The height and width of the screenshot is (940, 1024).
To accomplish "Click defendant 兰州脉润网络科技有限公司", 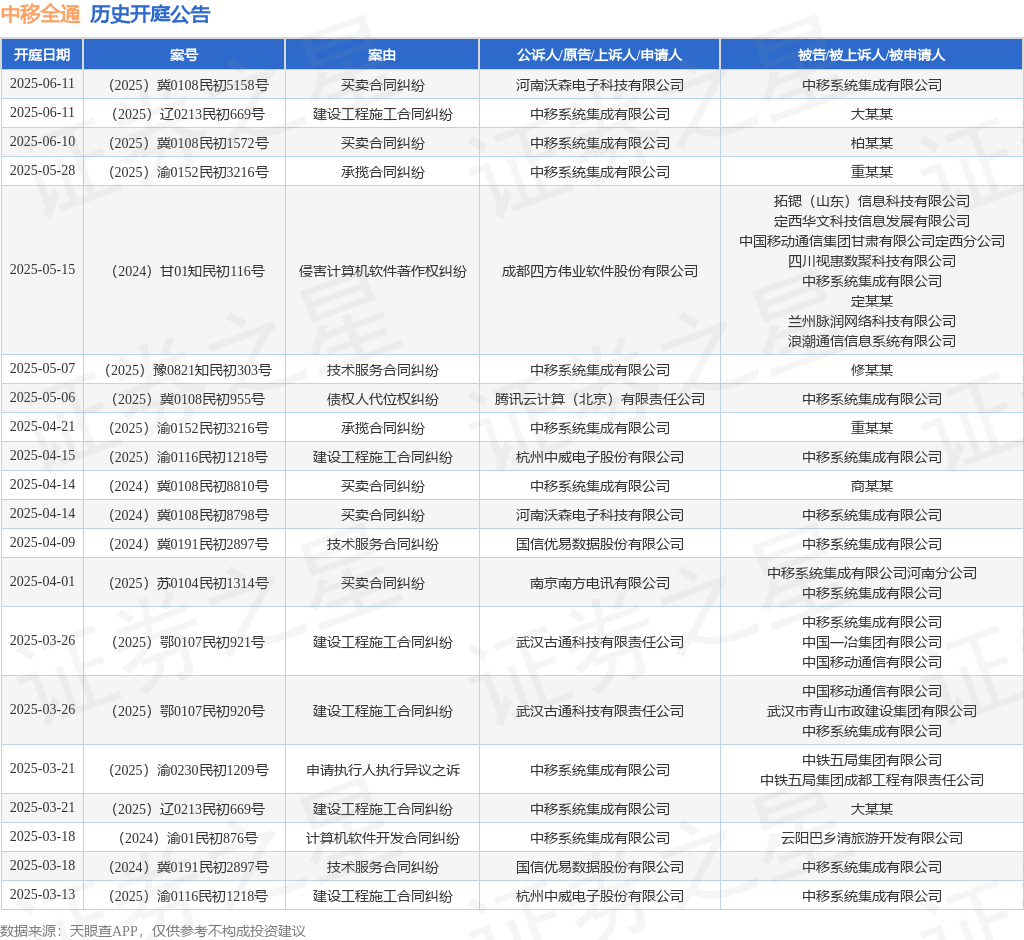I will (x=872, y=321).
